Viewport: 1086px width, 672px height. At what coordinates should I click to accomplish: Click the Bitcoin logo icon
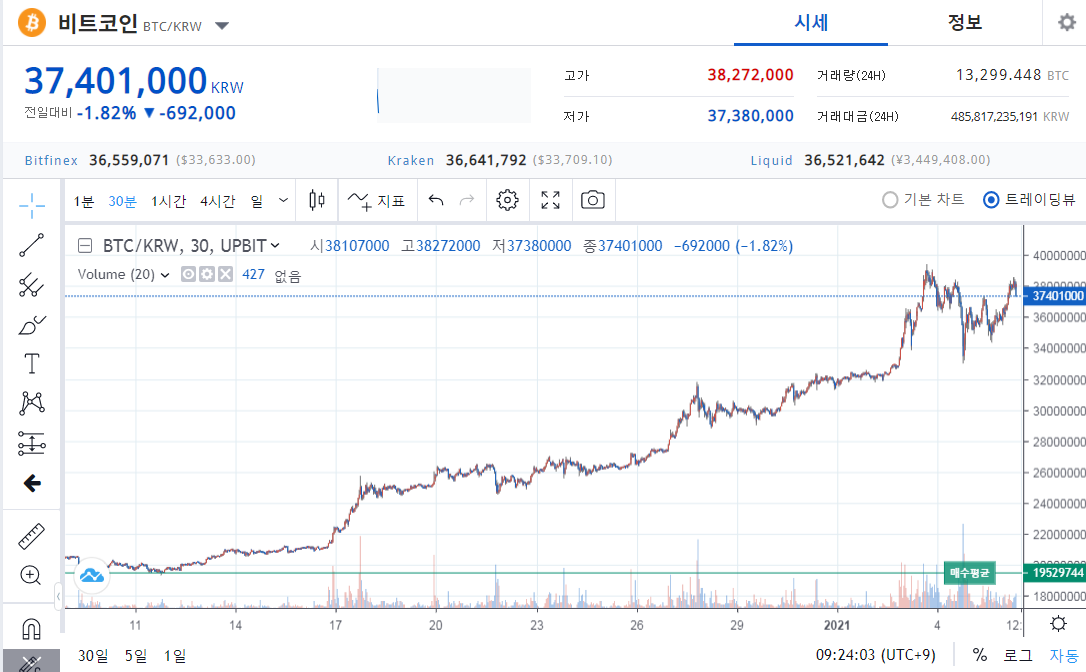[x=31, y=23]
